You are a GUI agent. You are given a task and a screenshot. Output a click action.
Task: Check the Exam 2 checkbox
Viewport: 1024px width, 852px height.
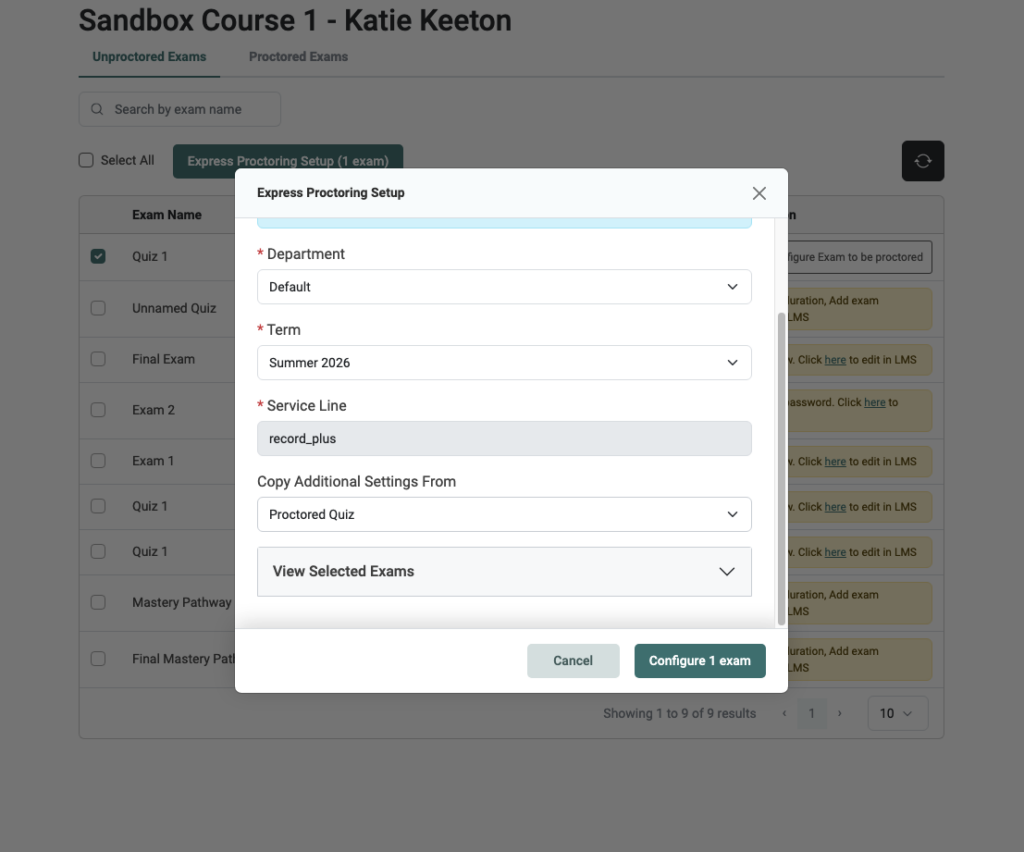pos(98,410)
